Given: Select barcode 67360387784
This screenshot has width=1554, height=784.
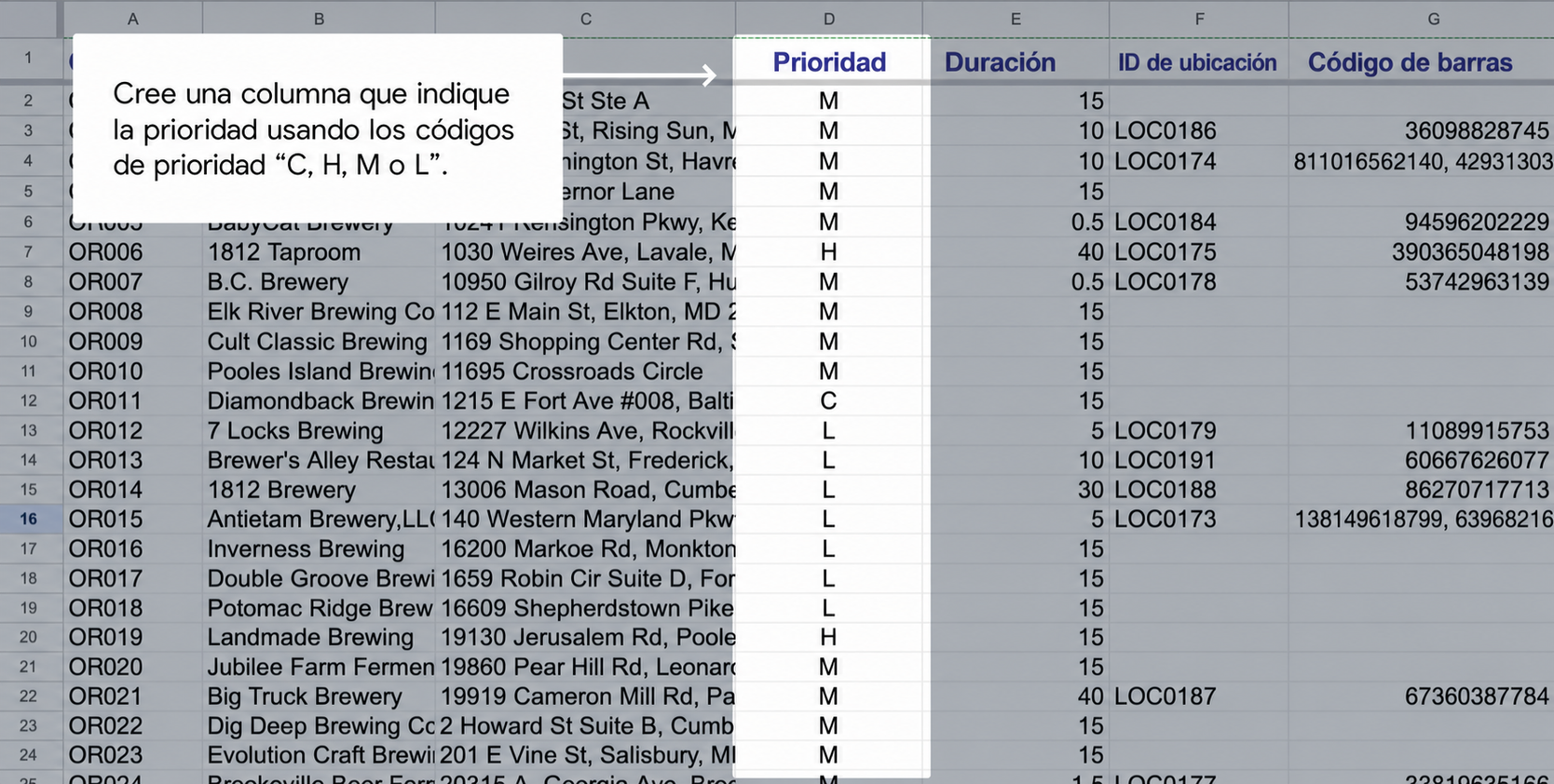Looking at the screenshot, I should tap(1422, 696).
